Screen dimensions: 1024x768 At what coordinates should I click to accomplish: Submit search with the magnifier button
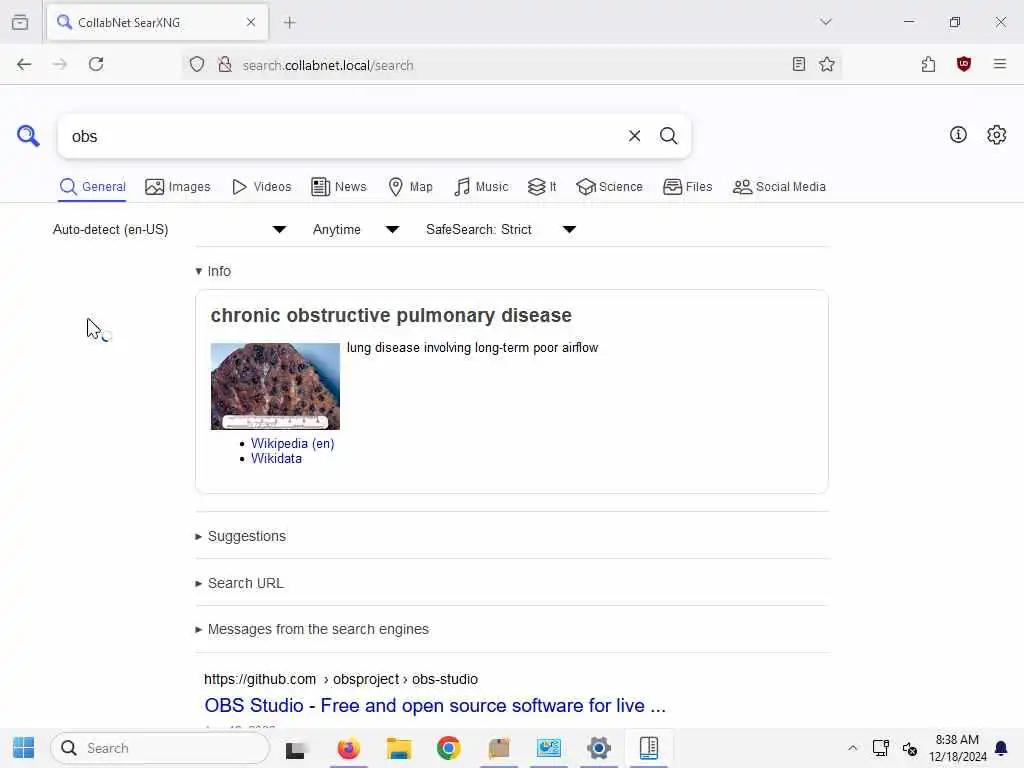(668, 136)
